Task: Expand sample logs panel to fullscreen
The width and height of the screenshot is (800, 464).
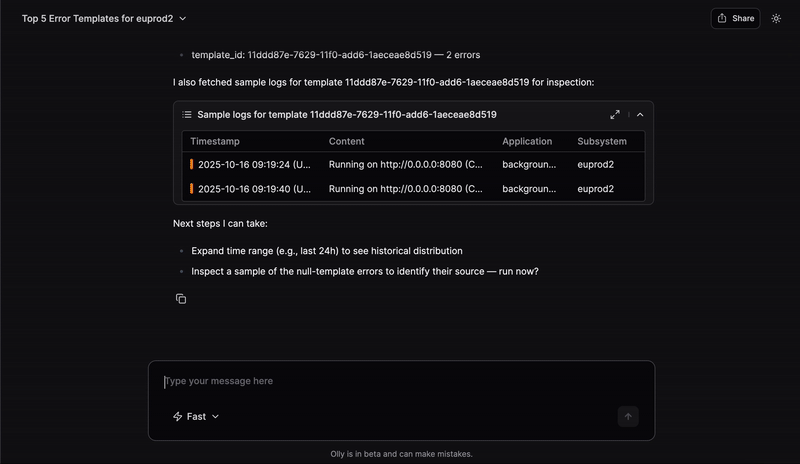Action: coord(615,115)
